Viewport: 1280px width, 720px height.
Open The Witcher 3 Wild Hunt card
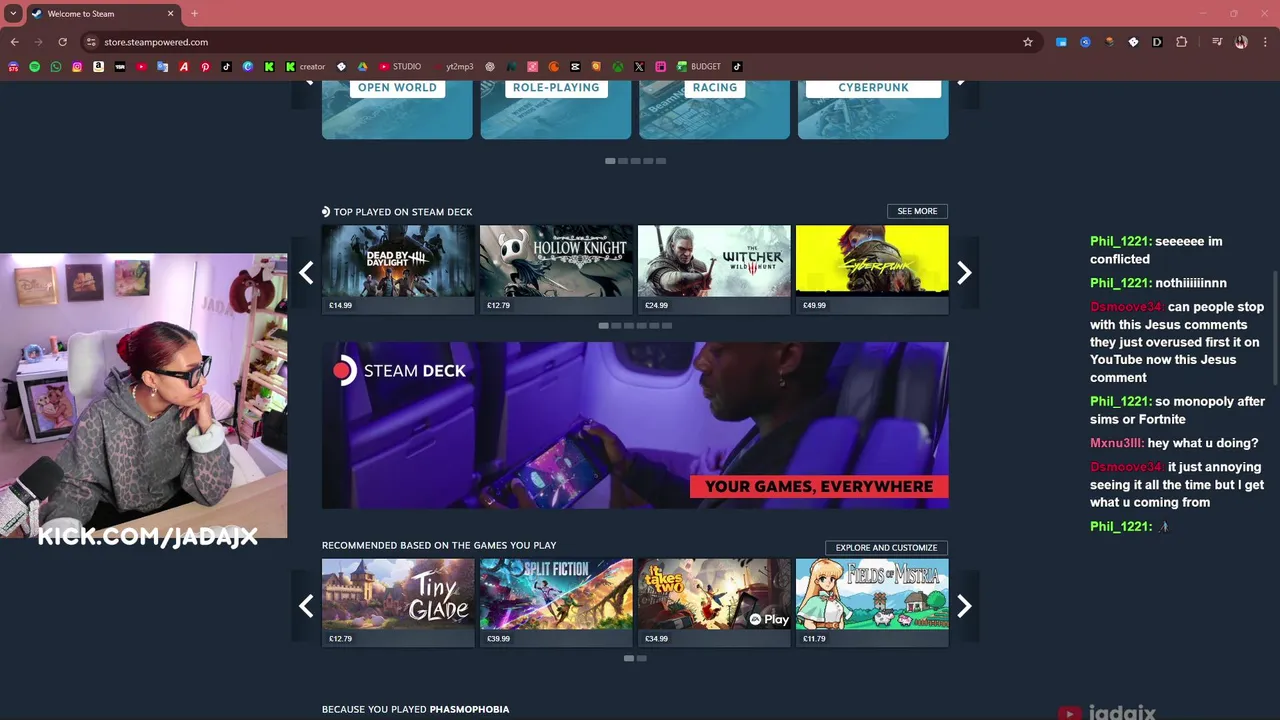[714, 269]
